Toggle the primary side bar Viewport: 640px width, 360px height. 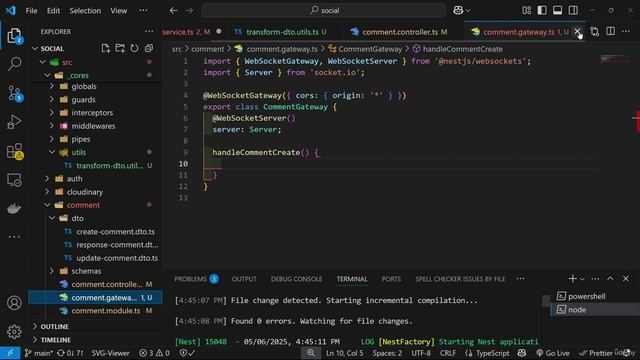tap(542, 10)
